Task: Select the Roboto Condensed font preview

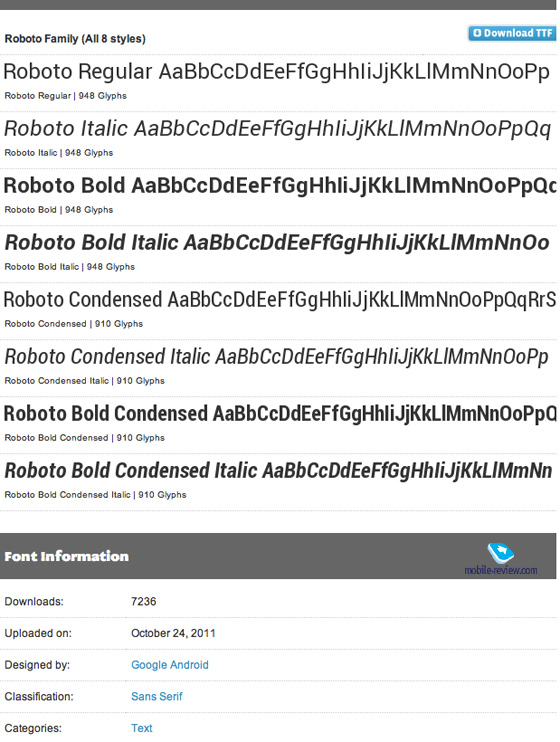Action: click(280, 300)
